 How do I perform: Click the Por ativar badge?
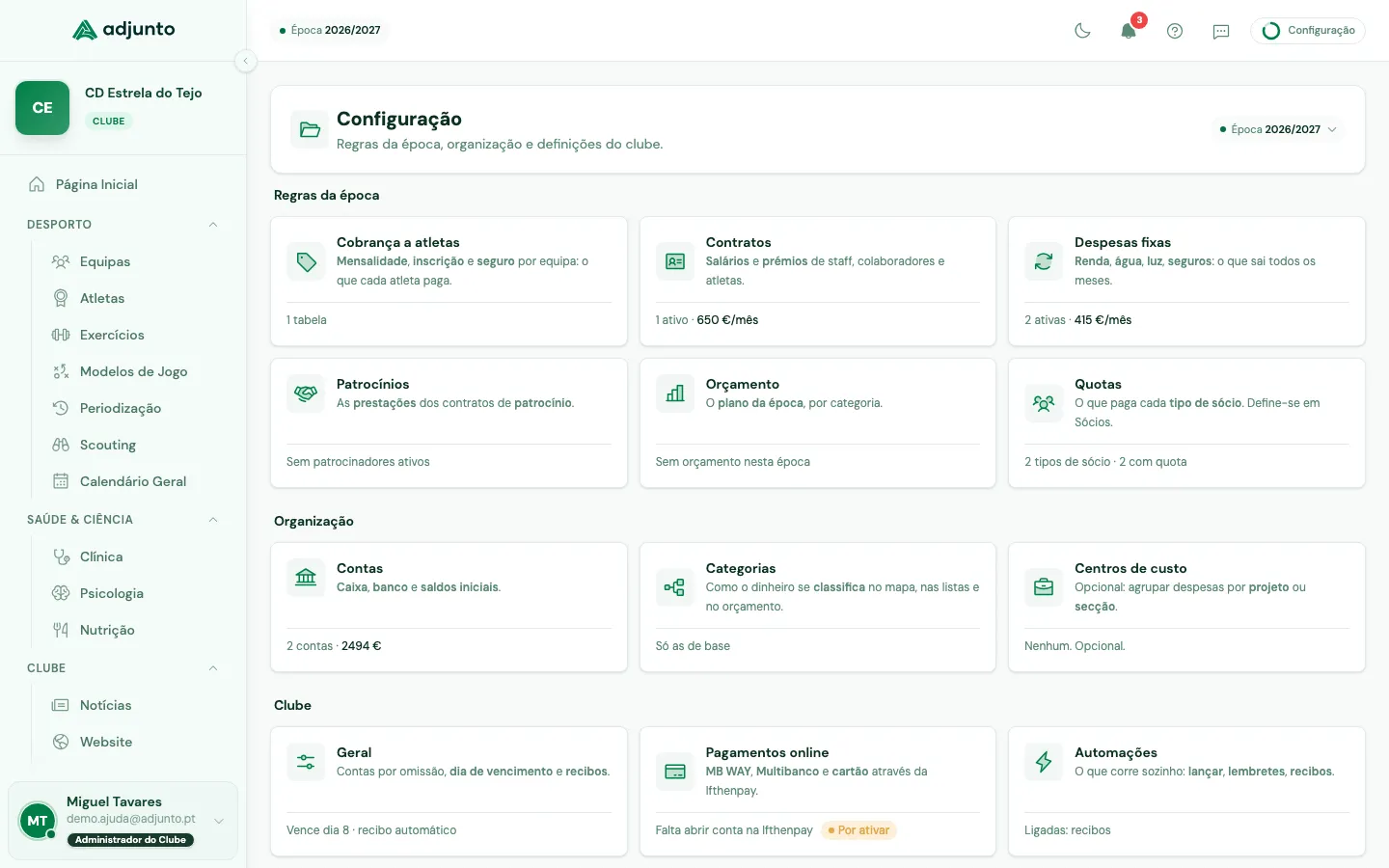858,830
